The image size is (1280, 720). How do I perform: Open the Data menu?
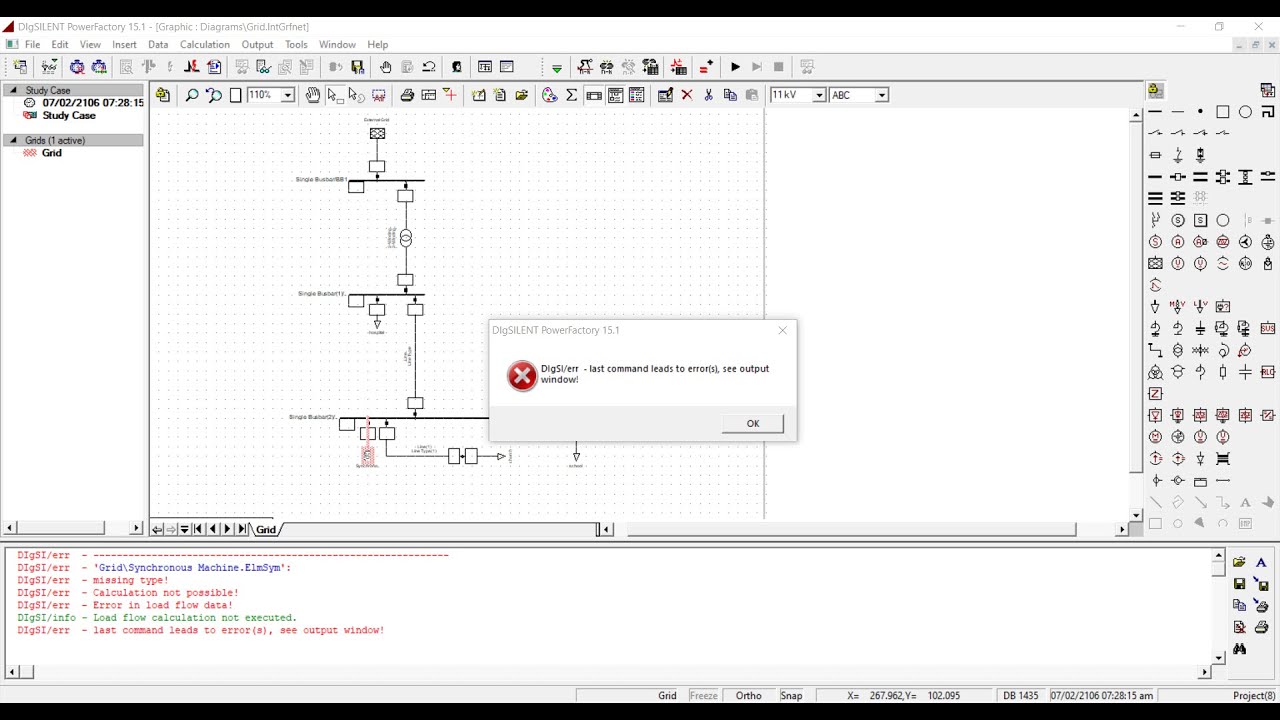158,44
